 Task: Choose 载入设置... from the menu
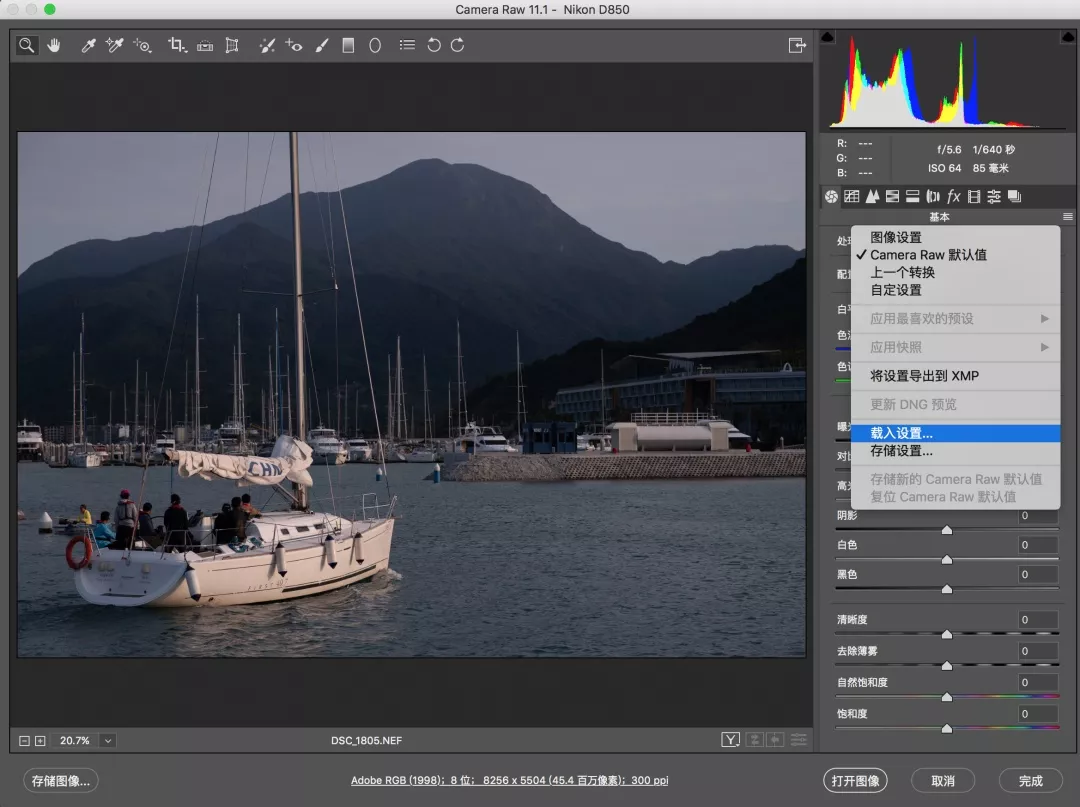(x=901, y=433)
